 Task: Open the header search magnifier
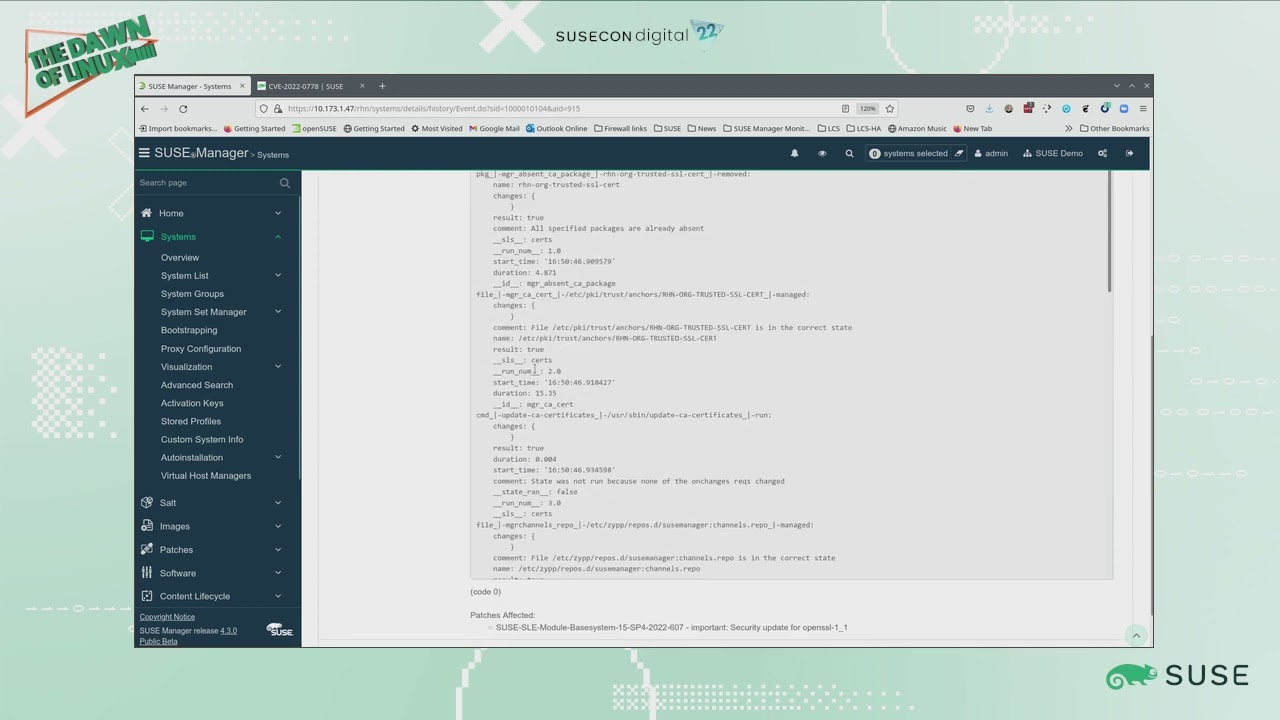(x=849, y=153)
